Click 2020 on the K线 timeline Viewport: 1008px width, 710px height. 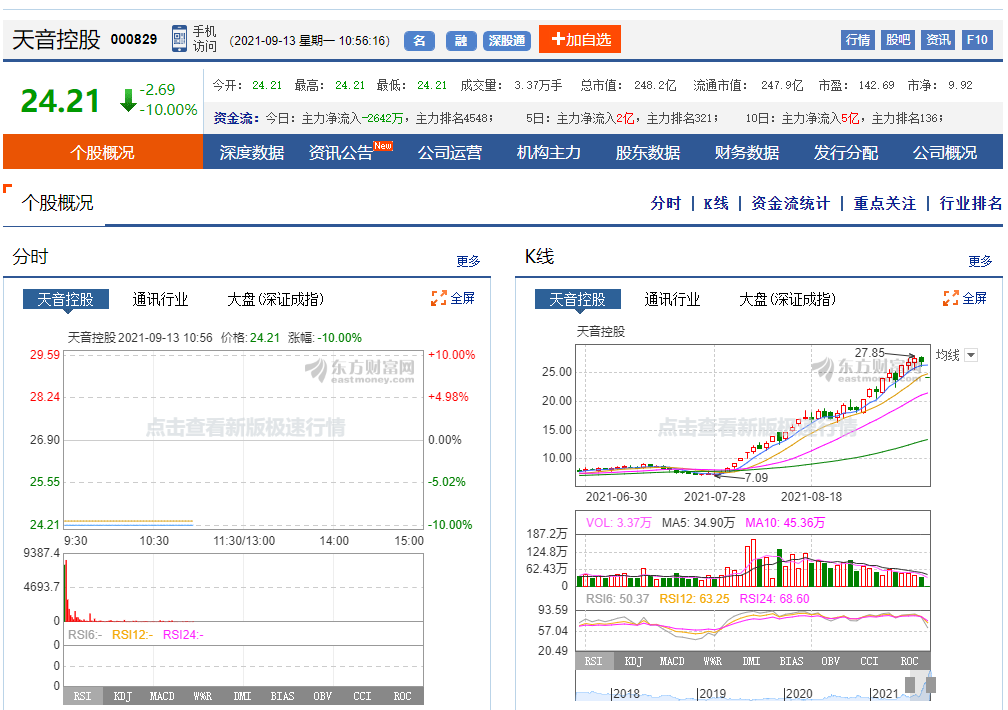coord(799,693)
